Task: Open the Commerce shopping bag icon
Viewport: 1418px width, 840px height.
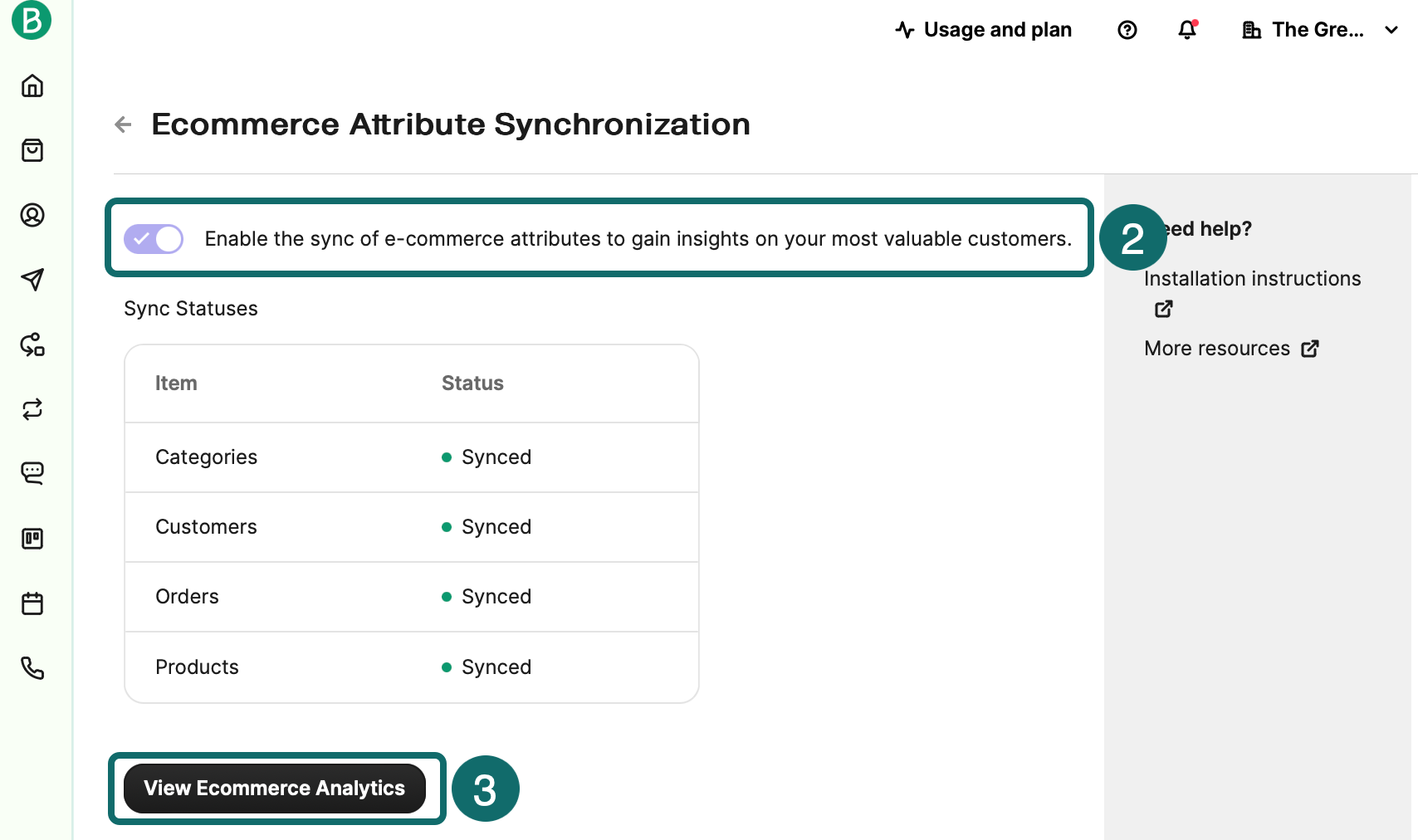Action: [32, 150]
